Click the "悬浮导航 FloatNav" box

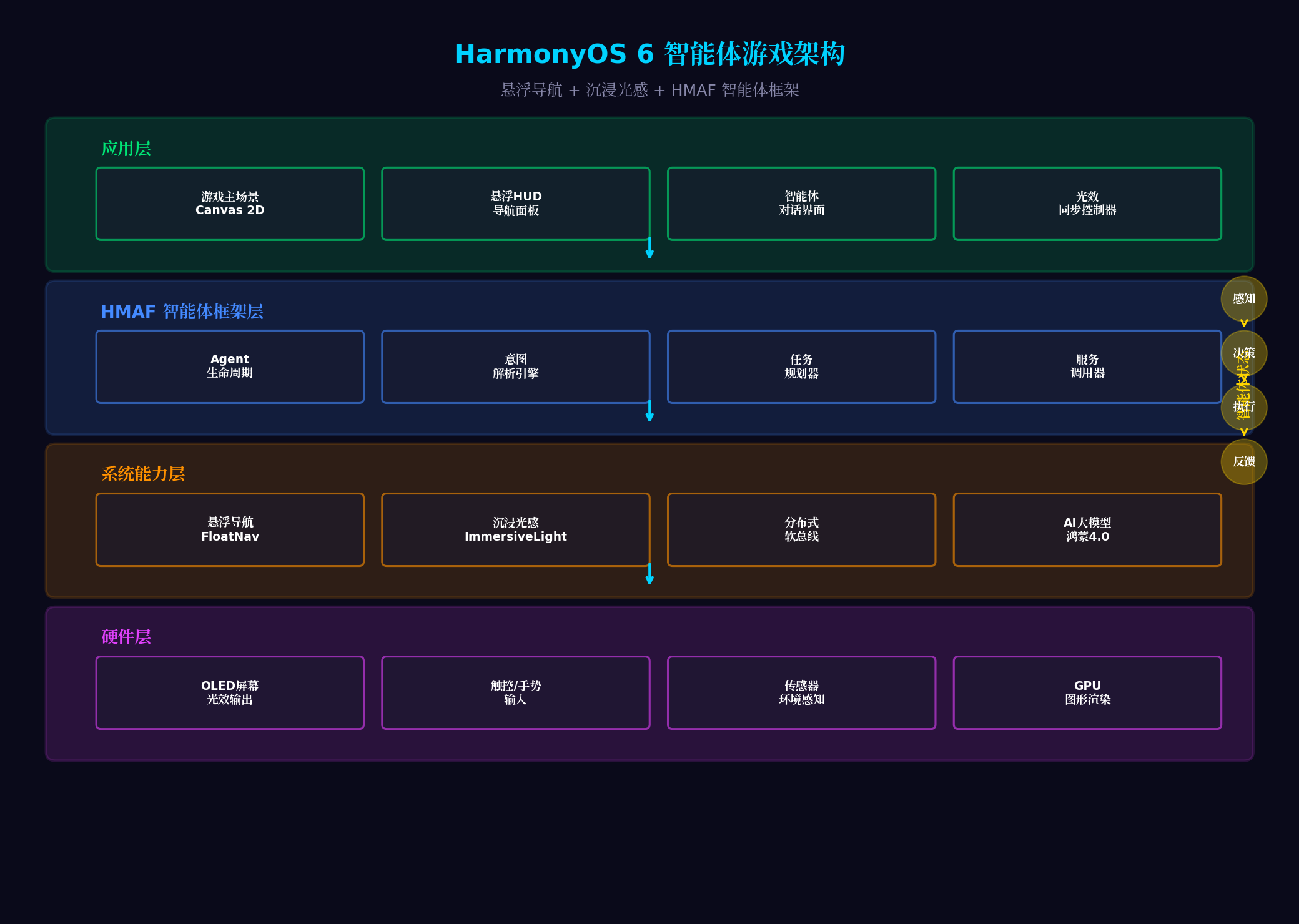click(x=230, y=529)
